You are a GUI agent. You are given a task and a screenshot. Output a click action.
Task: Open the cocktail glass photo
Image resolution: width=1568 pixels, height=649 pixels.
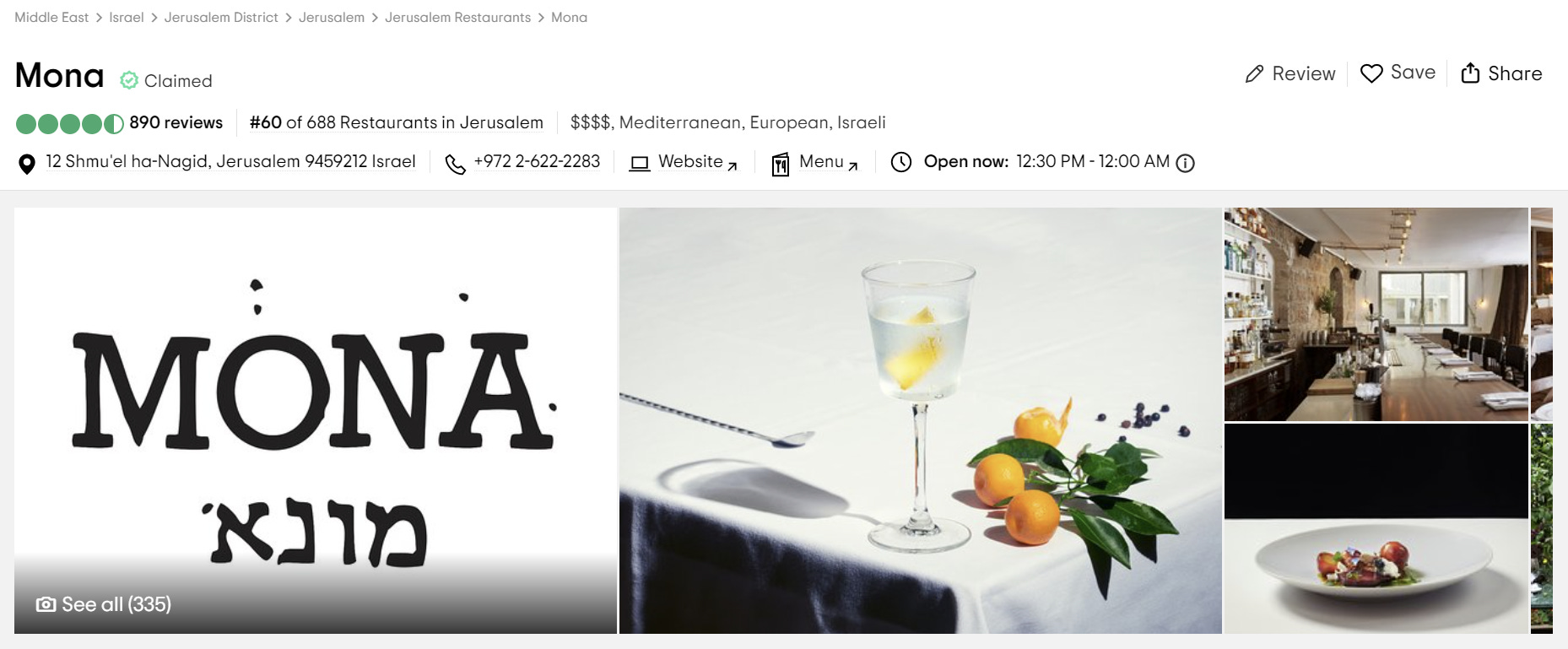point(920,420)
